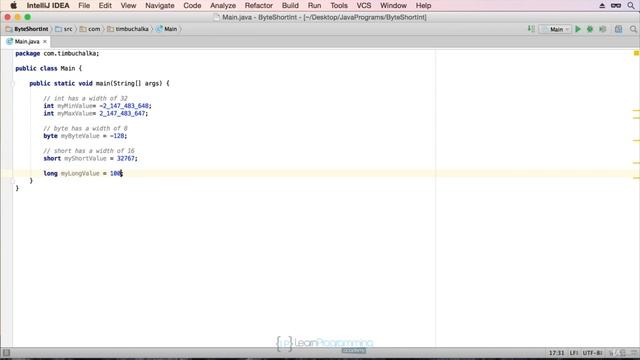
Task: Click the value 32767 in the short declaration
Action: pyautogui.click(x=125, y=158)
